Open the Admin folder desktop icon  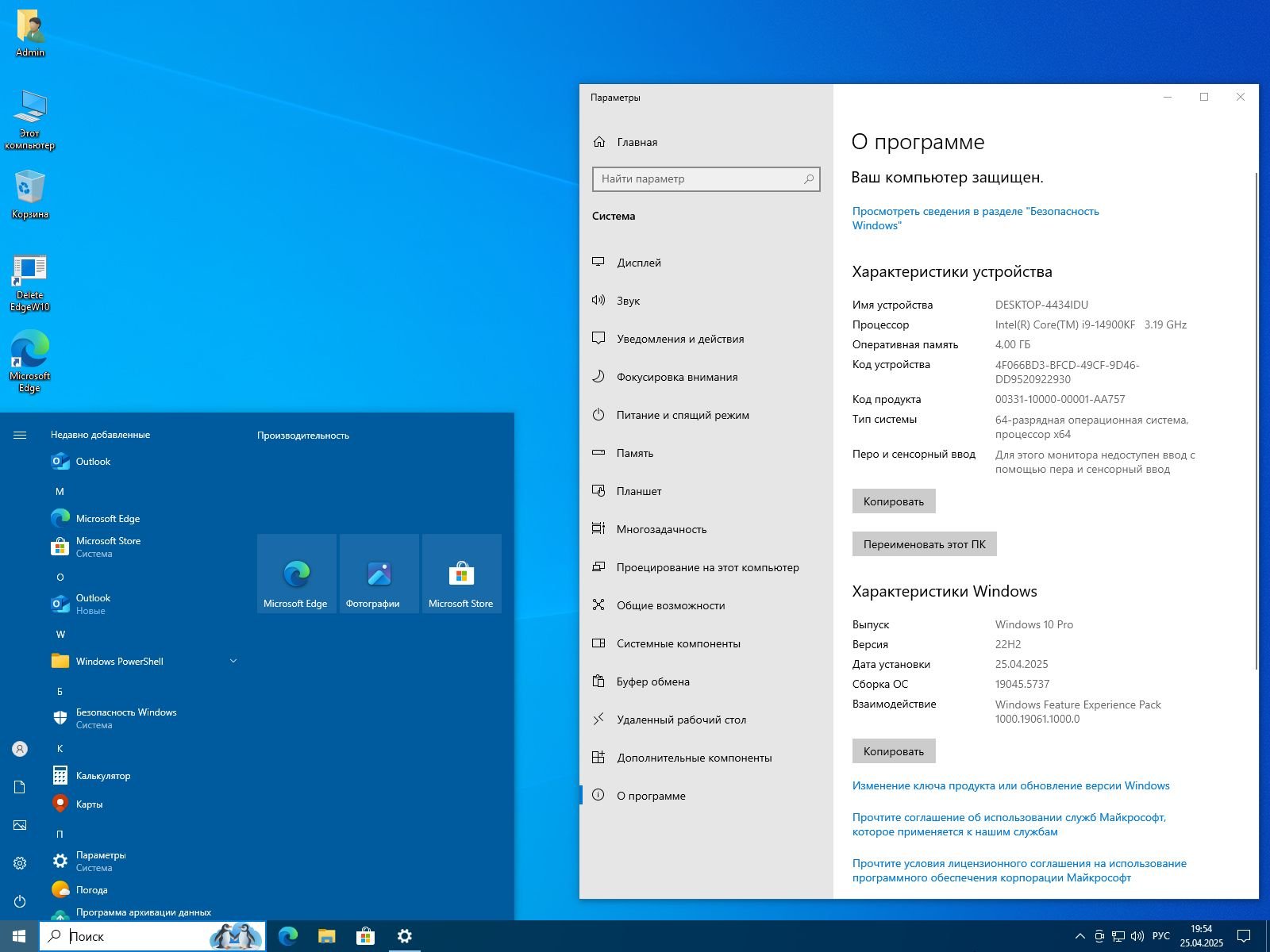click(x=30, y=34)
